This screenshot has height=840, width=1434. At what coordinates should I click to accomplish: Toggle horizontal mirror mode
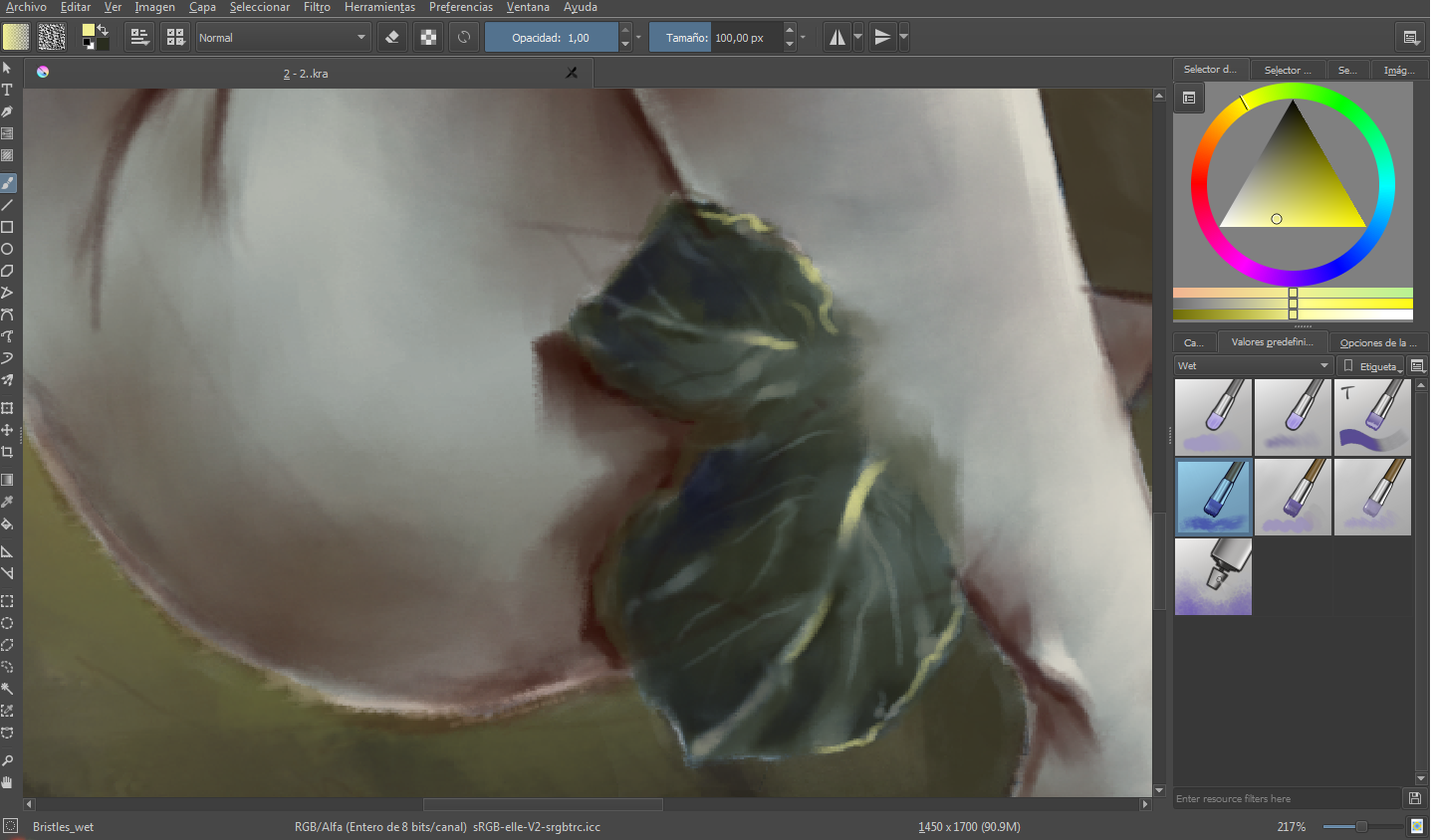pyautogui.click(x=837, y=38)
